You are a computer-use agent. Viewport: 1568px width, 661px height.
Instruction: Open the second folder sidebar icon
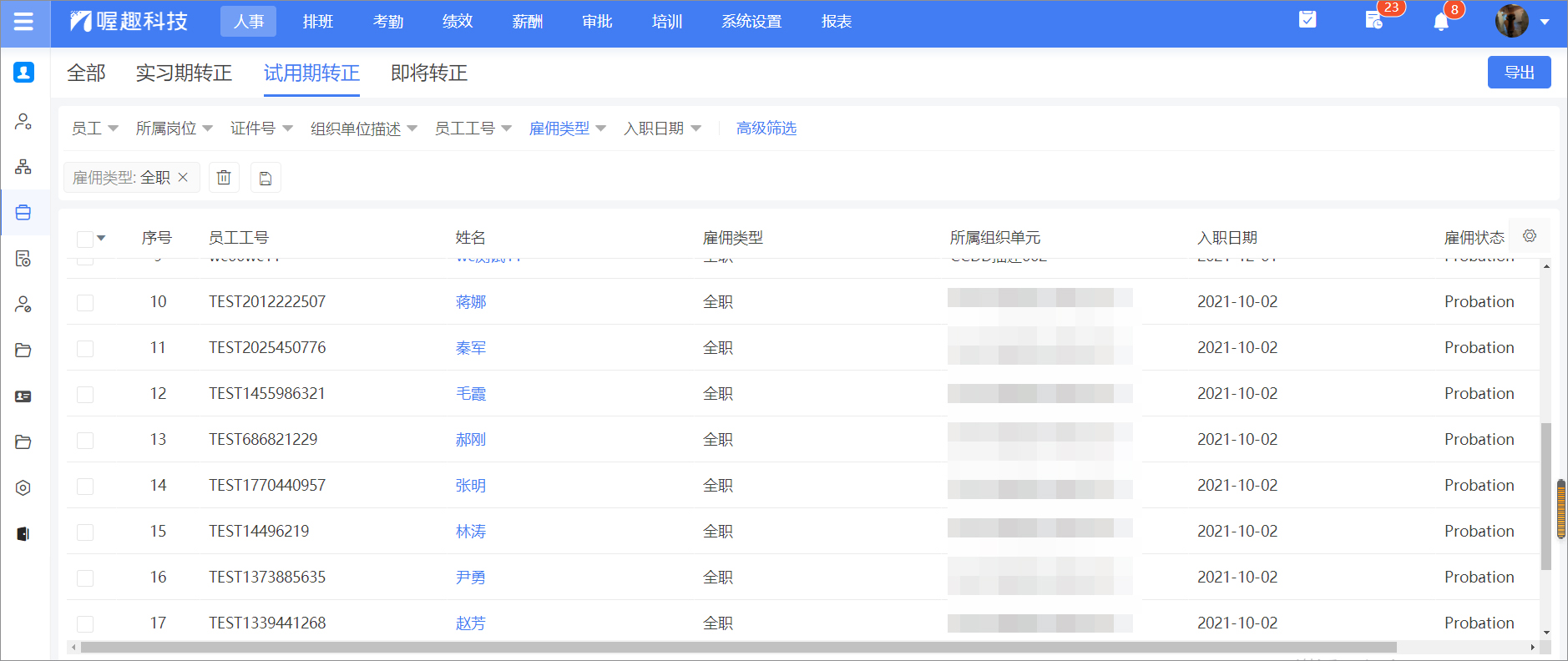[23, 442]
